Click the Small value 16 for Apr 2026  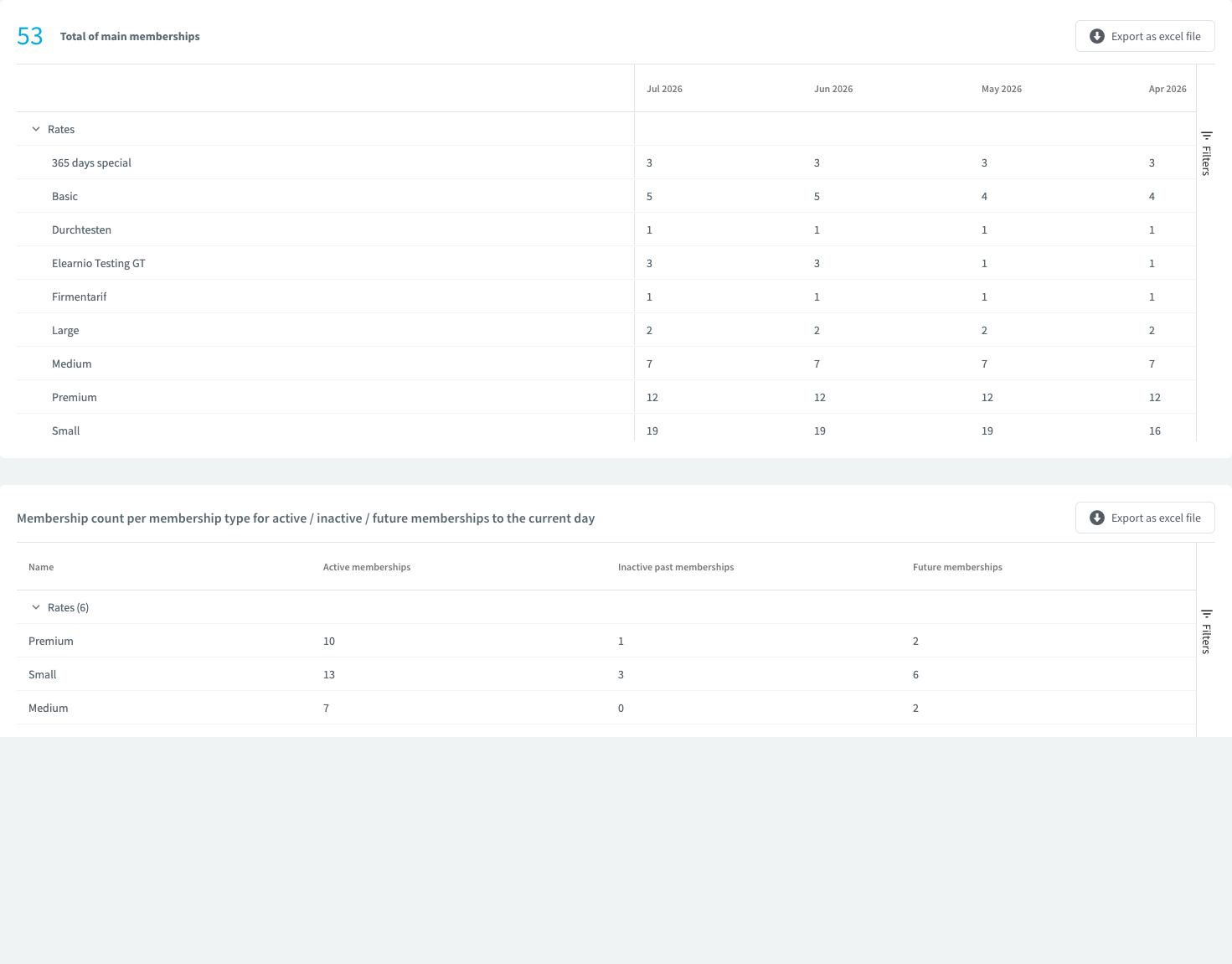[x=1155, y=430]
